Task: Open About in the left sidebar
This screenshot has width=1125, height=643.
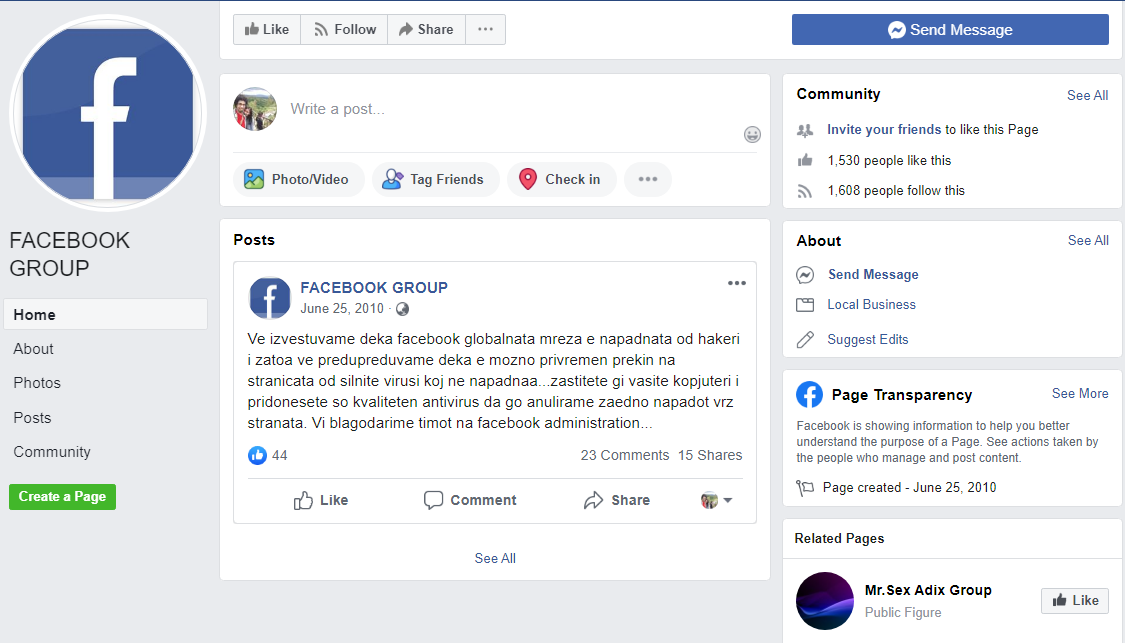Action: pos(33,349)
